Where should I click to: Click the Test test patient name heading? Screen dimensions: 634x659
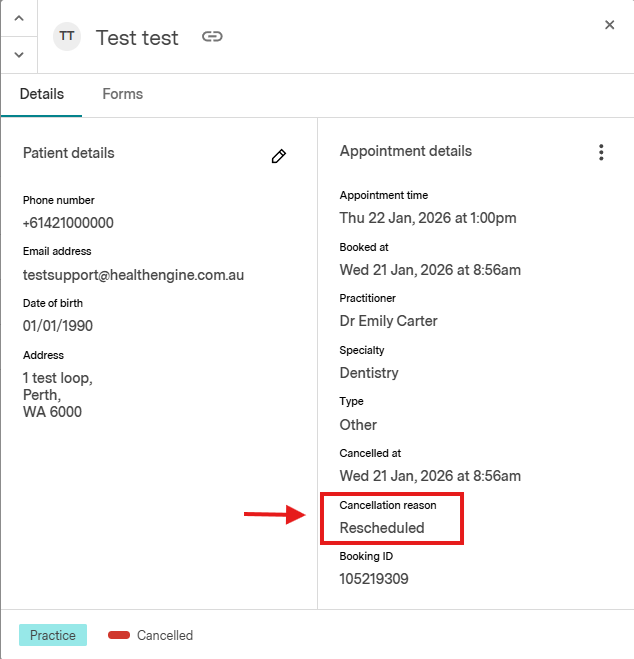137,38
